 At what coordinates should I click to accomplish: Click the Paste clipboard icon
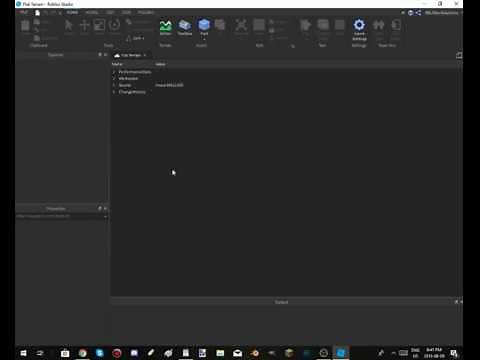point(25,27)
